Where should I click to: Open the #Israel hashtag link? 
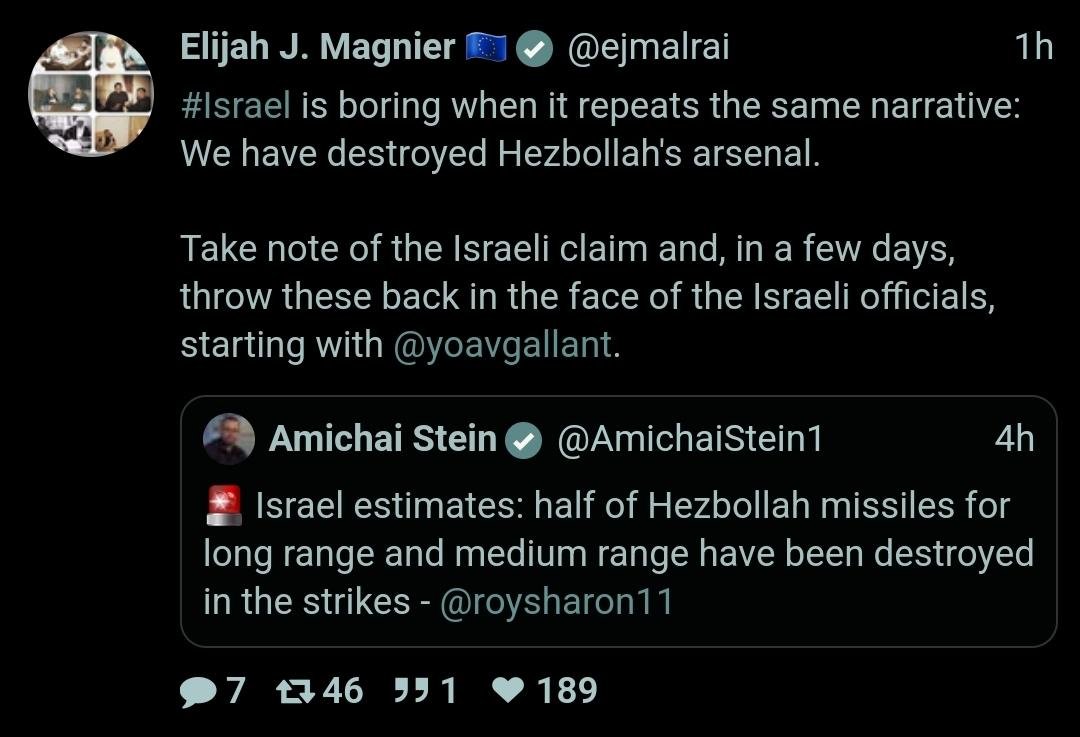235,106
